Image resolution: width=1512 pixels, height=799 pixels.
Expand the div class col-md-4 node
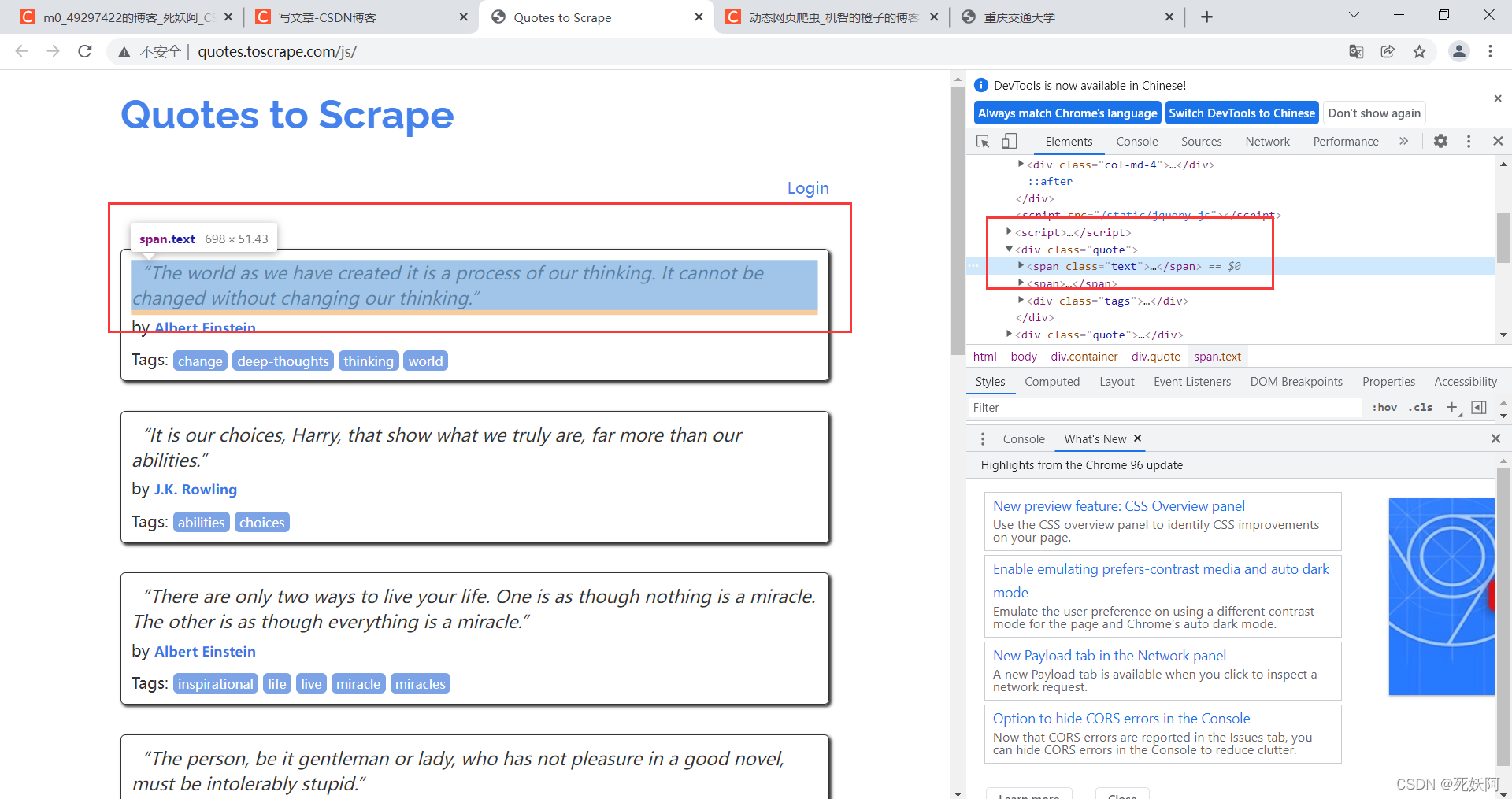coord(1021,164)
